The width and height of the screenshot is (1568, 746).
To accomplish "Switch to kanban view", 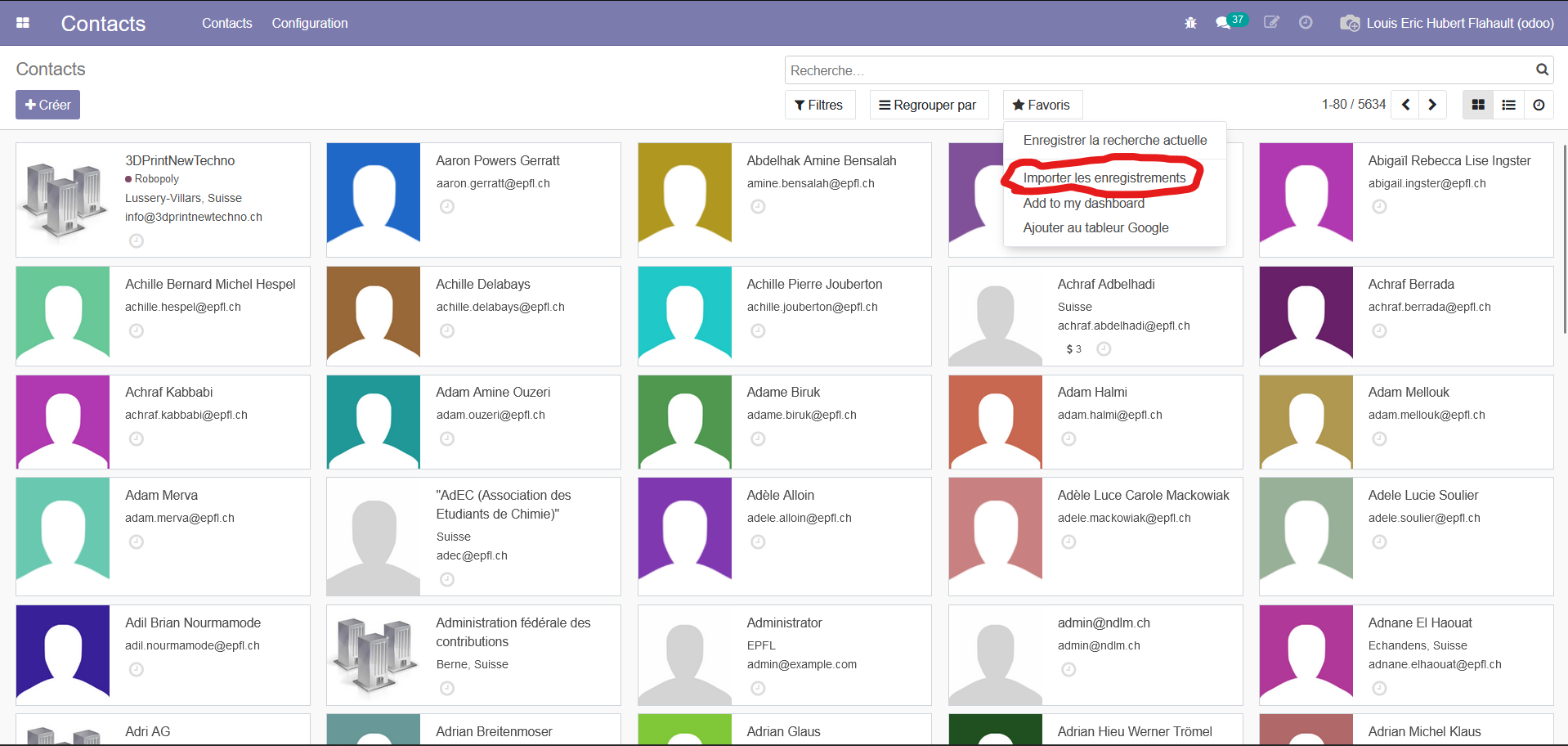I will 1478,105.
